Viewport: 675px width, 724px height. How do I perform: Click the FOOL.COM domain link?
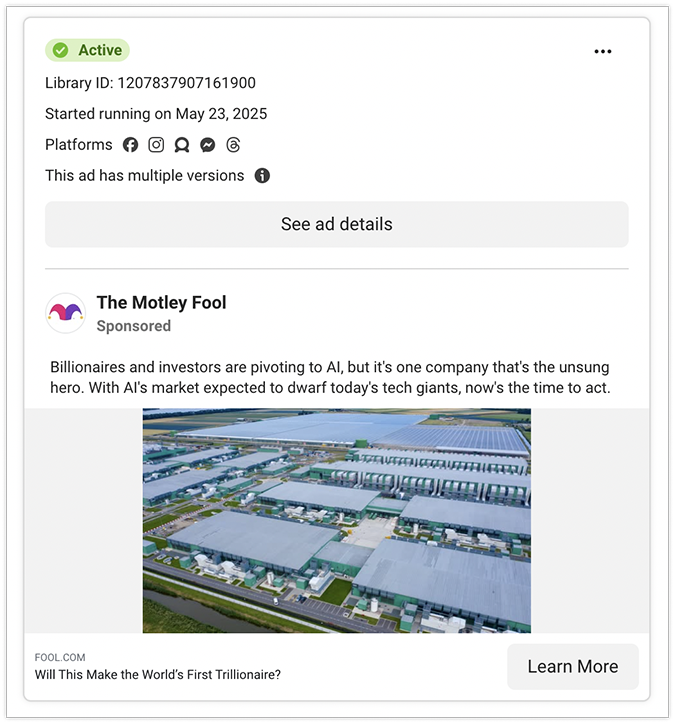click(60, 657)
